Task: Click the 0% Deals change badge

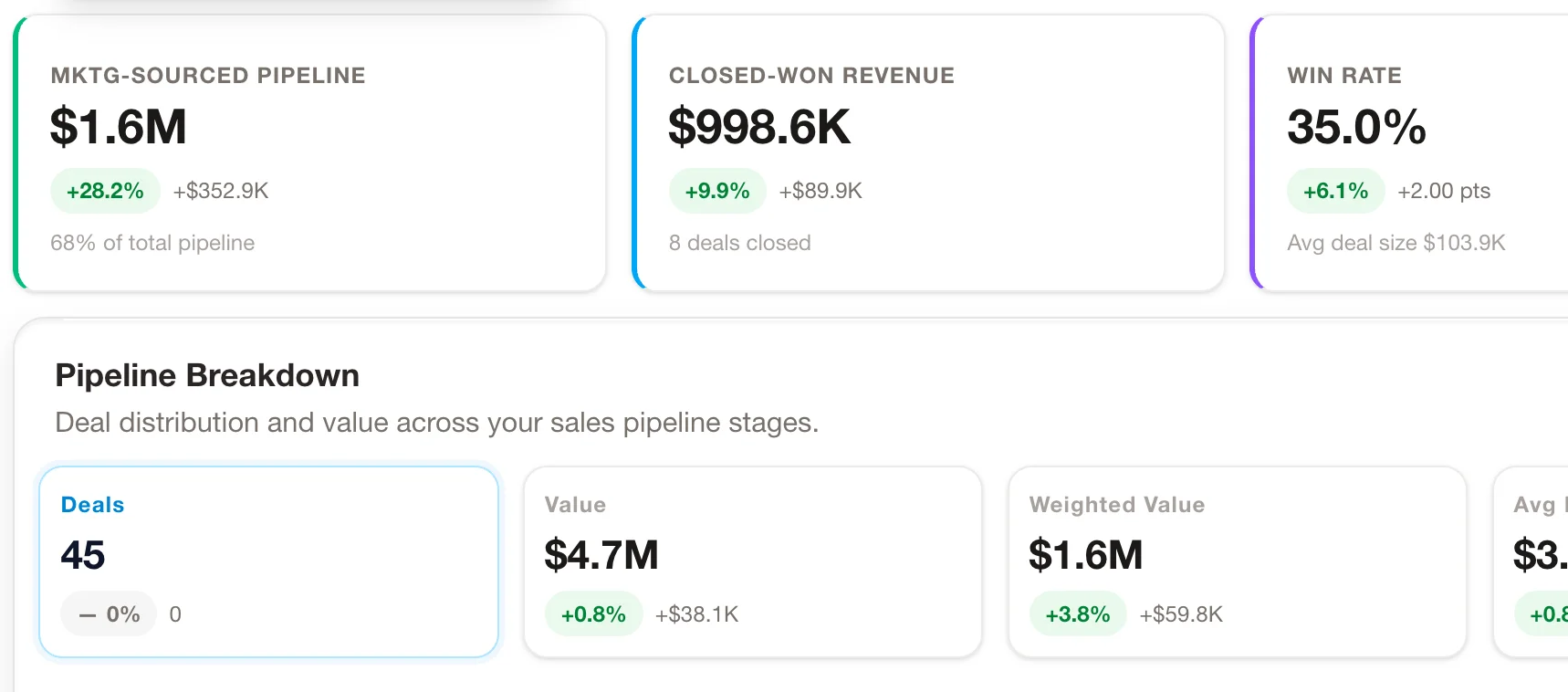Action: click(x=109, y=614)
